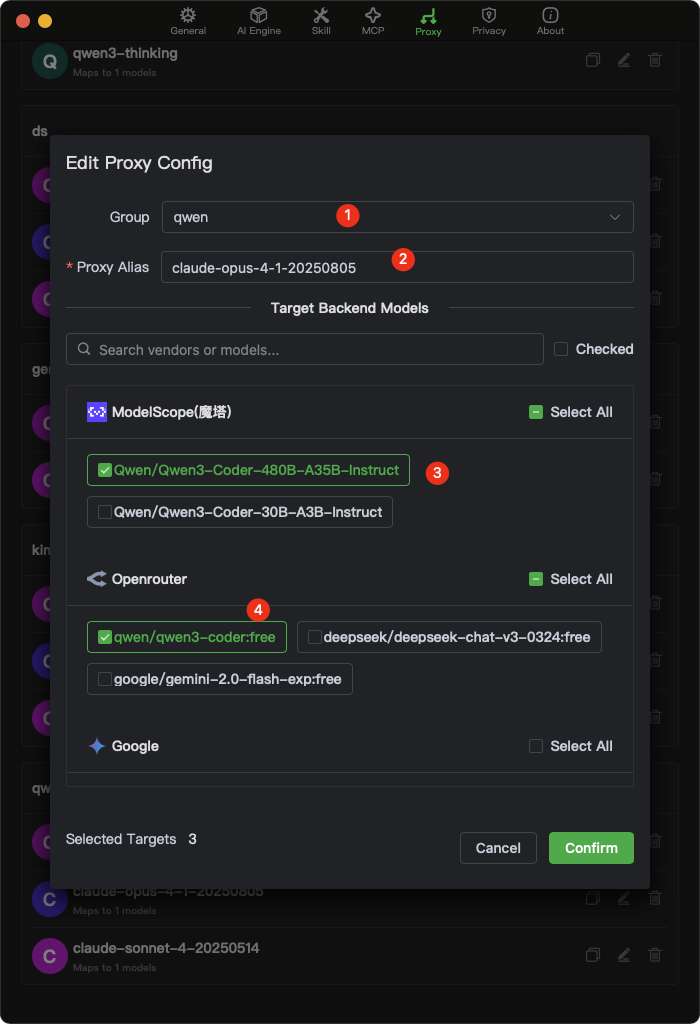Click the copy icon beside qwen3-thinking
700x1024 pixels.
592,60
